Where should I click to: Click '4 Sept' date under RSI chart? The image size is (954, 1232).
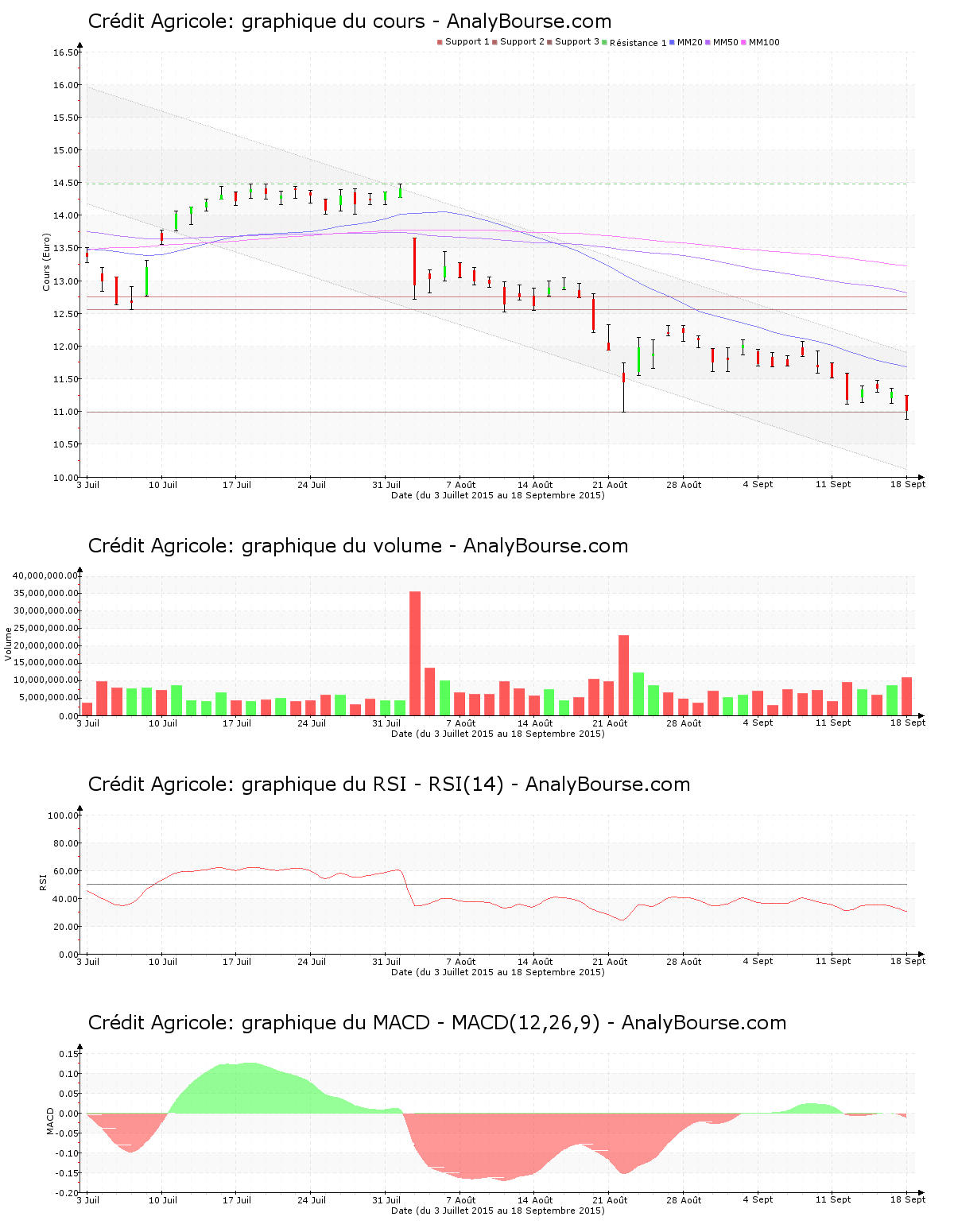tap(758, 962)
